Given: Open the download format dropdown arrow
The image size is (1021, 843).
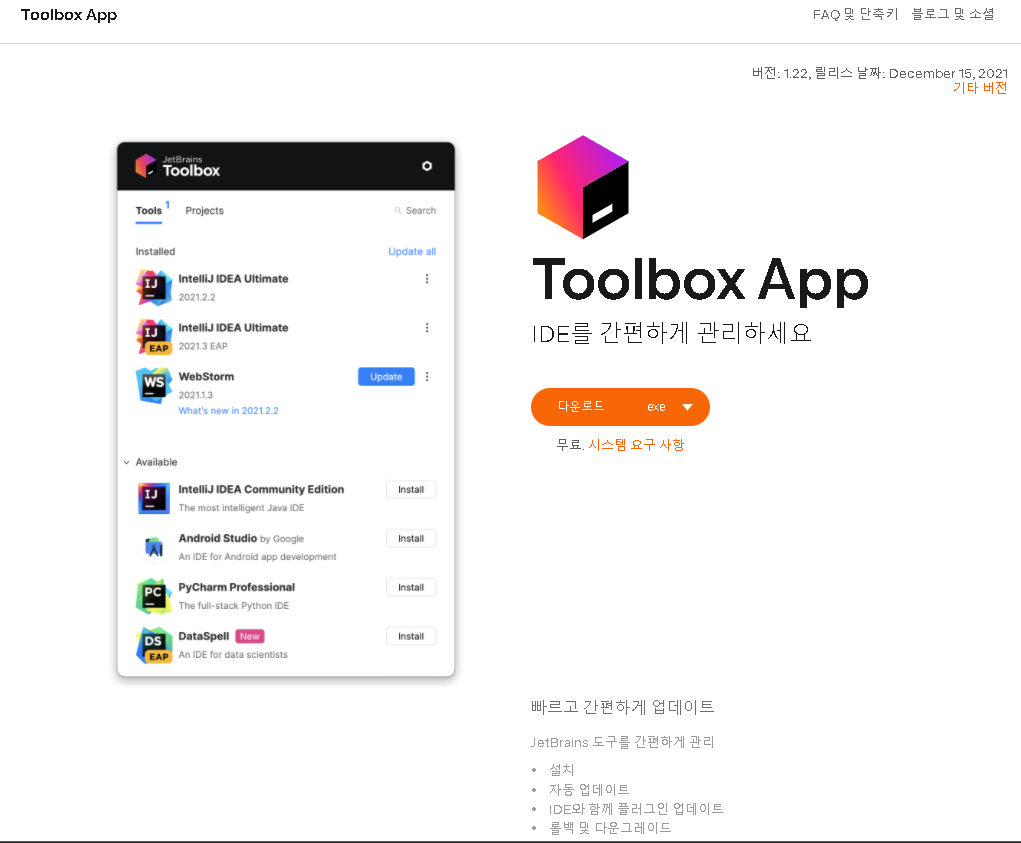Looking at the screenshot, I should point(688,407).
